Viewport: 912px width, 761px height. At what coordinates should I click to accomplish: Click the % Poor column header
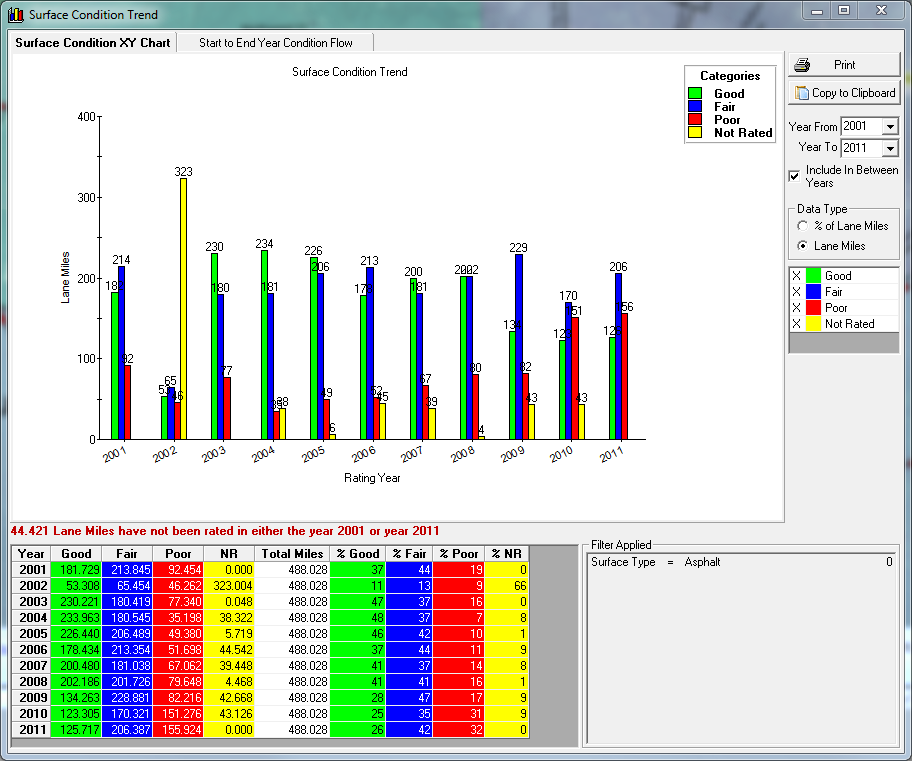pyautogui.click(x=459, y=554)
